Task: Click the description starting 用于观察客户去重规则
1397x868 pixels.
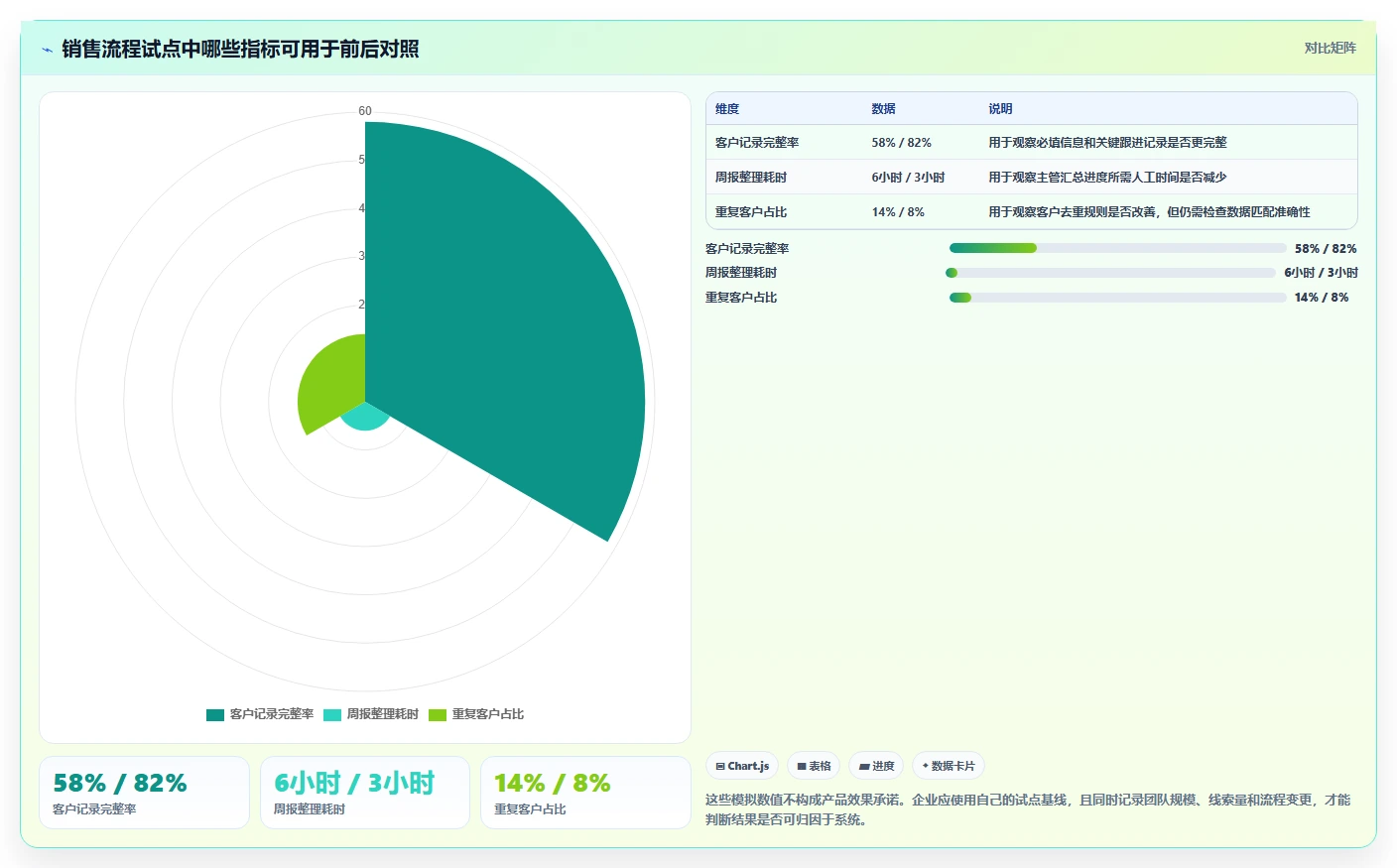Action: (1149, 212)
